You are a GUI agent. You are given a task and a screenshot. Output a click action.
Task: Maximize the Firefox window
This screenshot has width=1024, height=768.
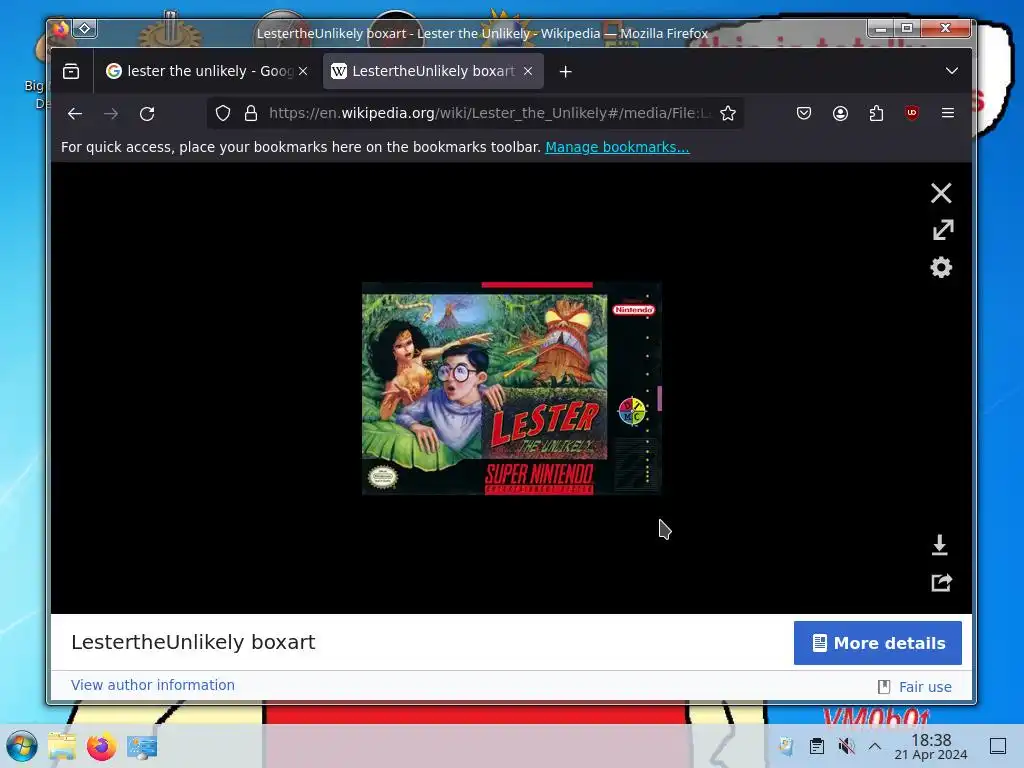tap(907, 28)
